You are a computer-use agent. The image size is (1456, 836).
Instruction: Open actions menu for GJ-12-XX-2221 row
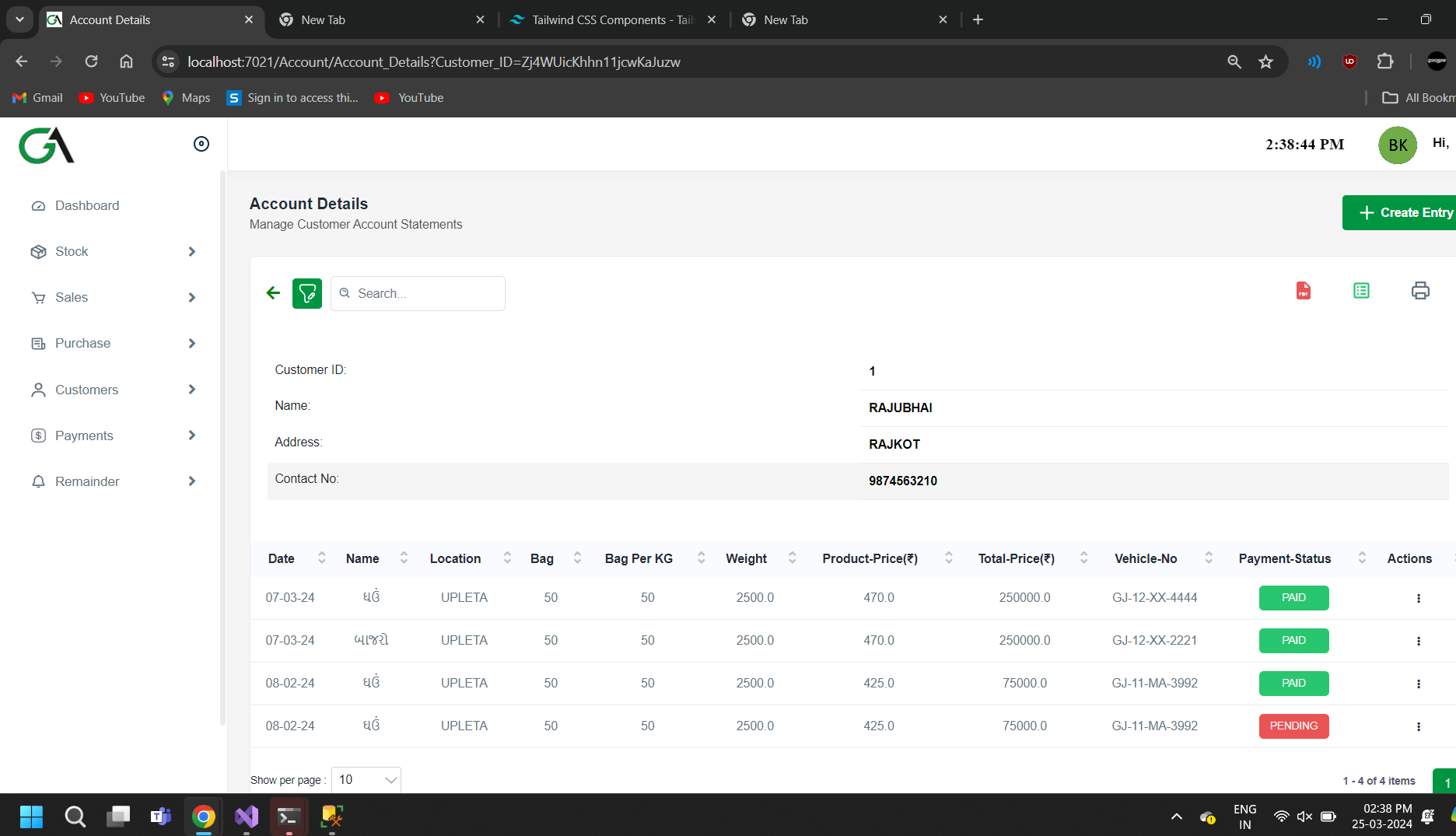coord(1419,642)
